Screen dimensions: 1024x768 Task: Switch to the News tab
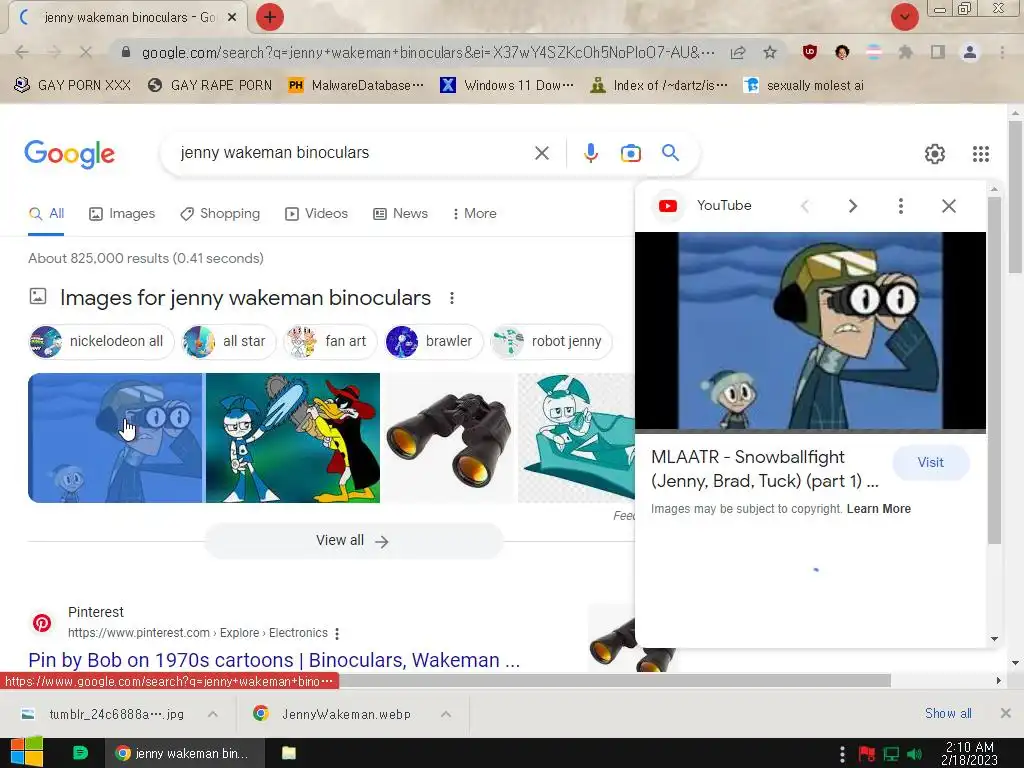pos(400,214)
